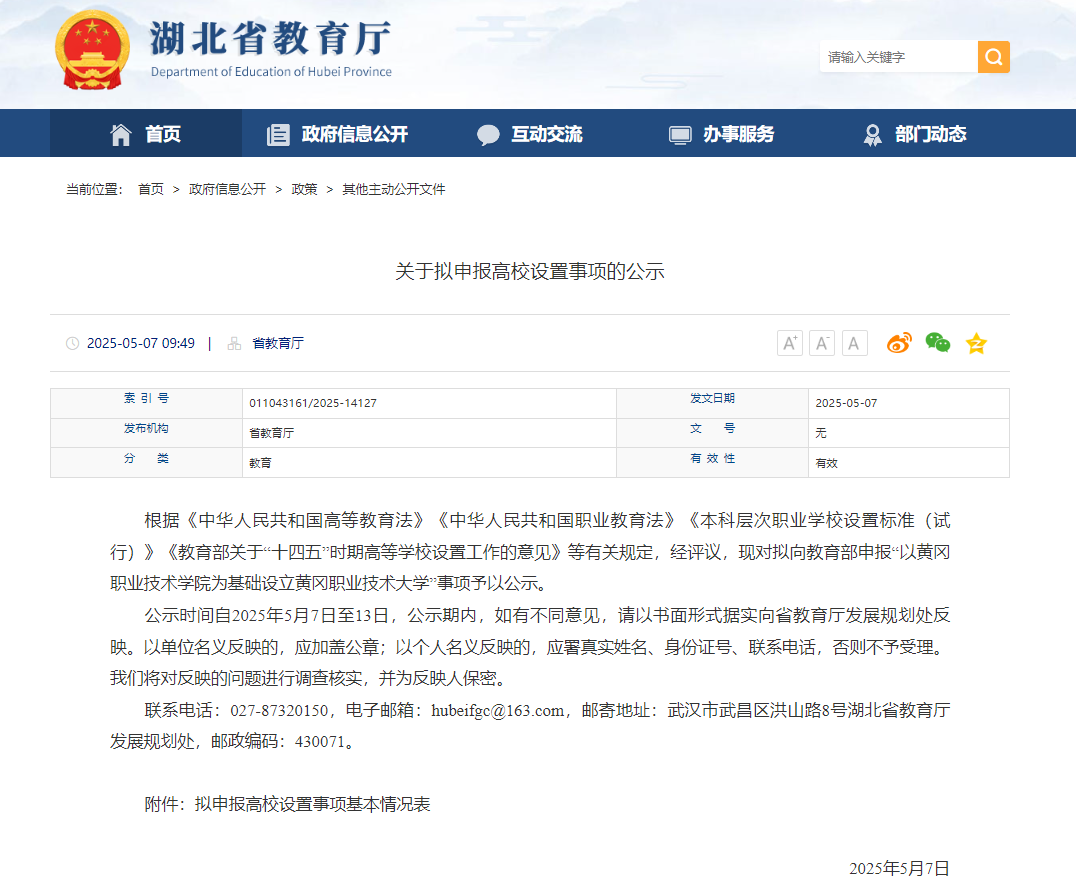Reset font size with the plain A icon
1076x888 pixels.
[854, 343]
